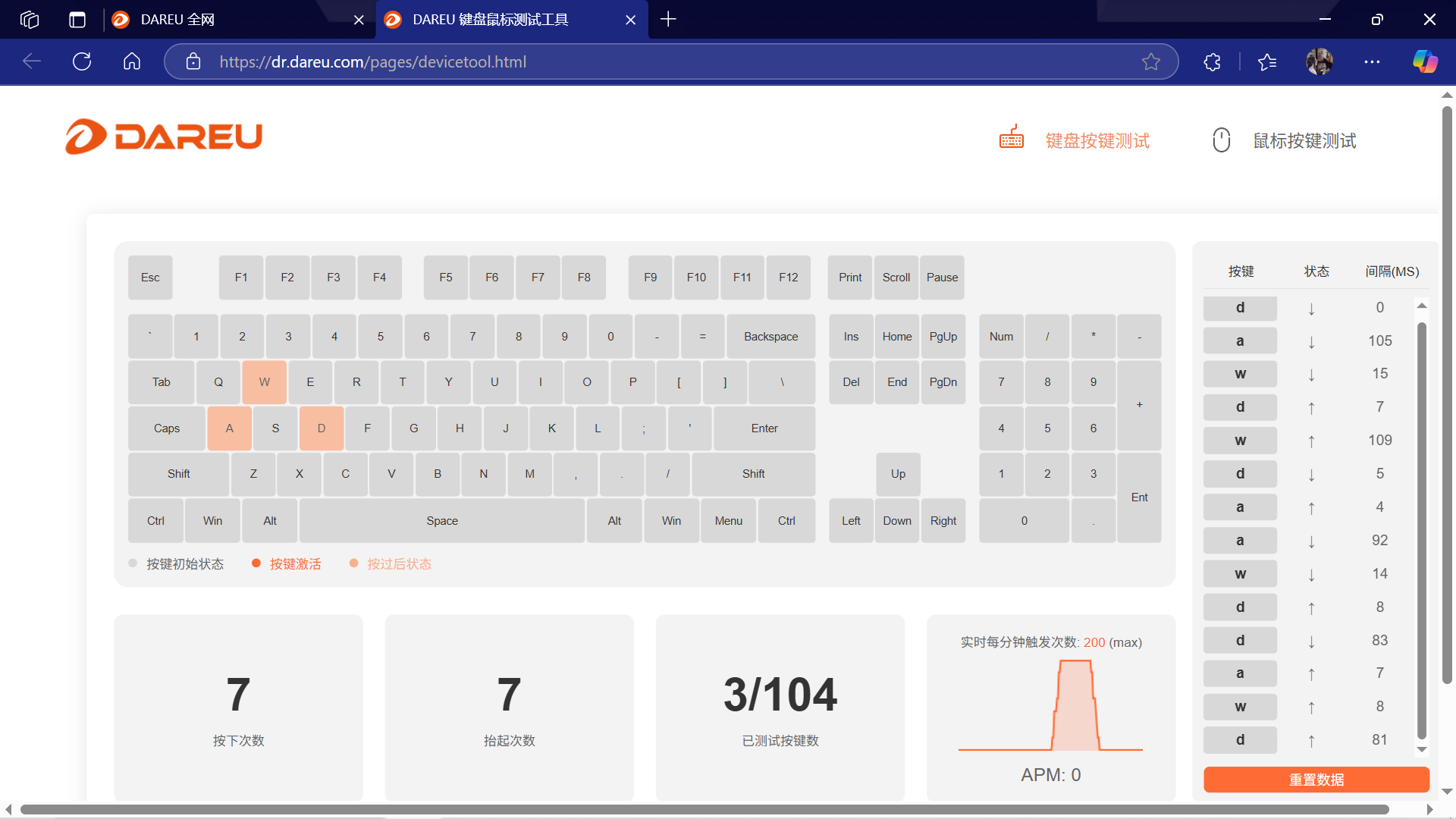Click the Space bar key

click(x=442, y=521)
